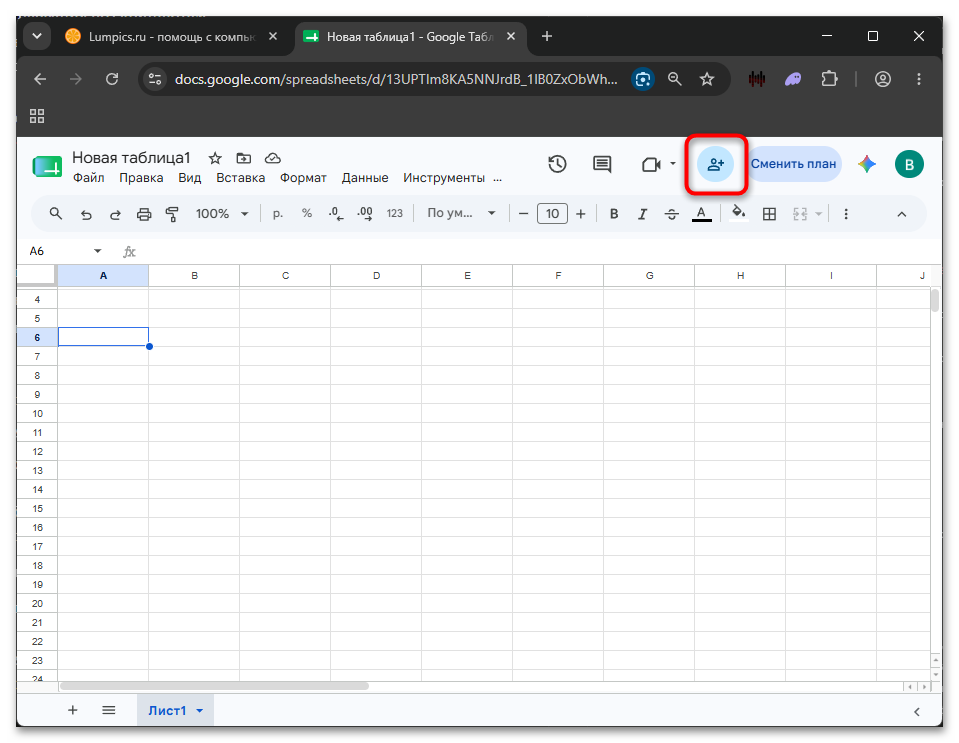Open the comments panel icon
959x743 pixels.
pyautogui.click(x=602, y=164)
